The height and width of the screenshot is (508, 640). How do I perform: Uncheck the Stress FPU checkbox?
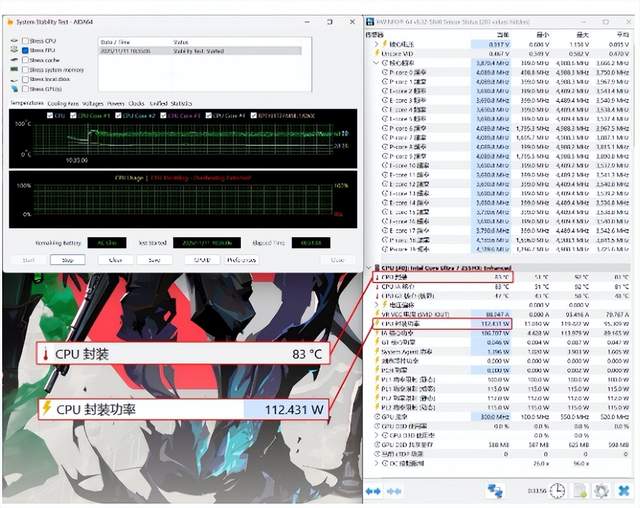(x=25, y=50)
